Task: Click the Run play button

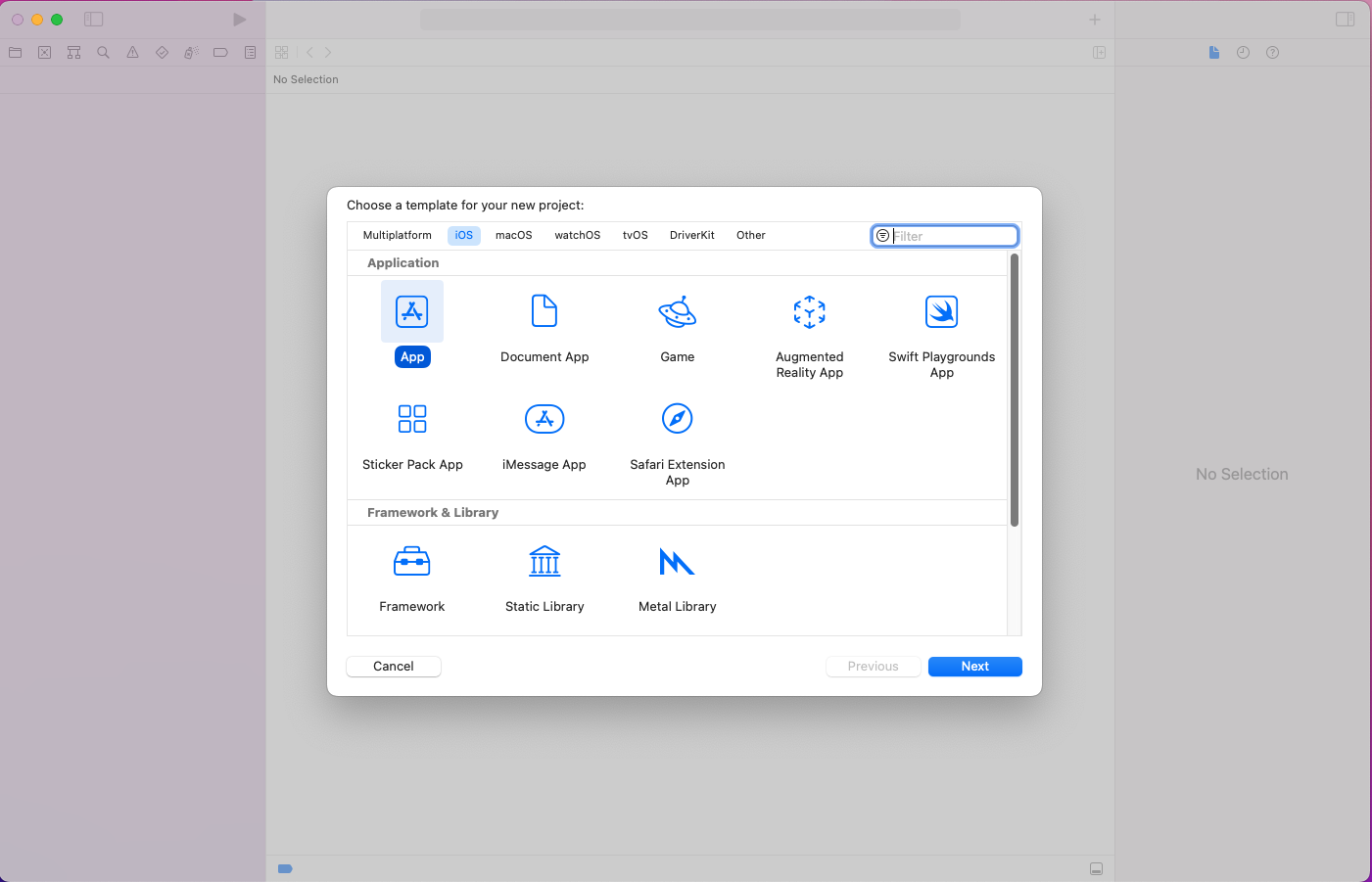Action: (x=240, y=20)
